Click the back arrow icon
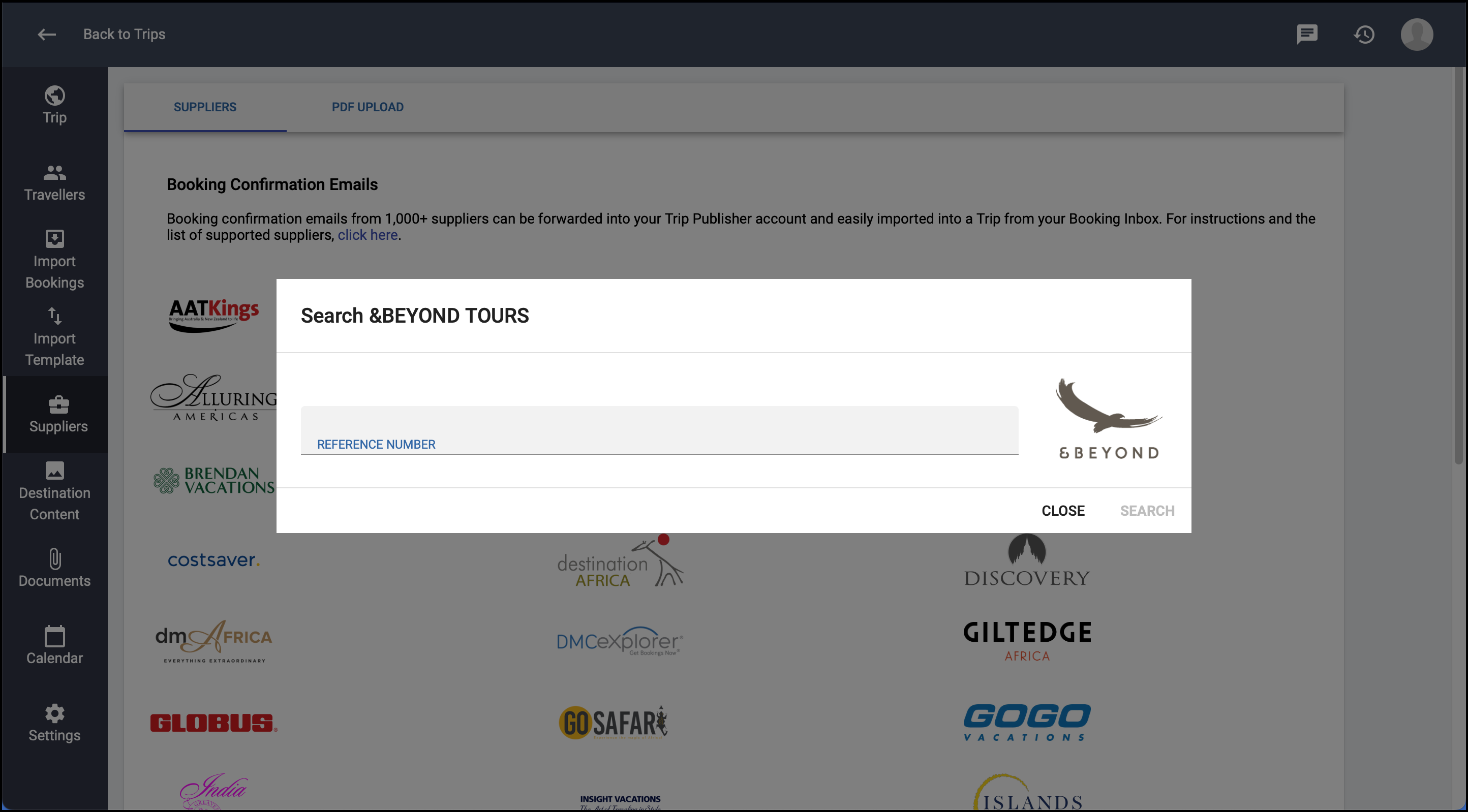1468x812 pixels. pyautogui.click(x=47, y=34)
